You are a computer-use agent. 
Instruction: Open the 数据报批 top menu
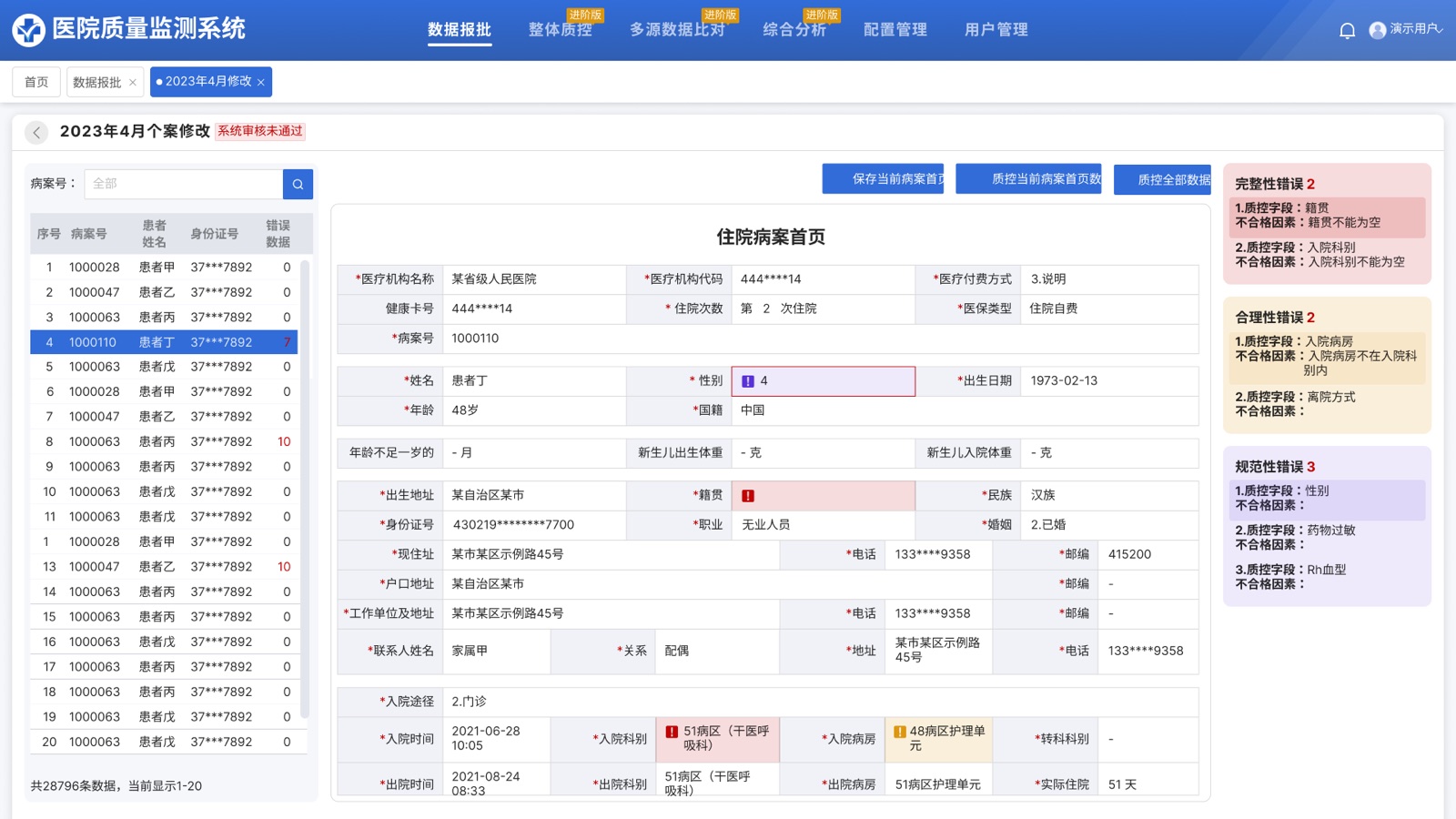(460, 30)
